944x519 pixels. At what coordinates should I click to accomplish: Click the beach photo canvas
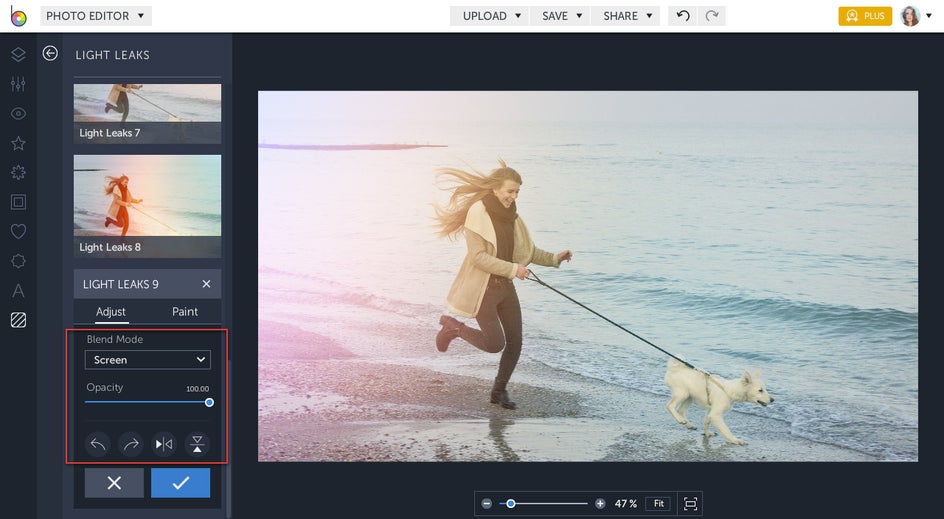tap(588, 276)
